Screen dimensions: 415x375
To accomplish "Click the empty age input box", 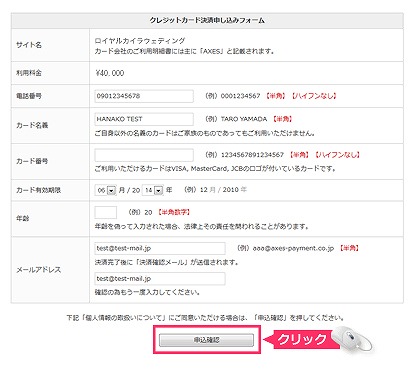I will [106, 212].
